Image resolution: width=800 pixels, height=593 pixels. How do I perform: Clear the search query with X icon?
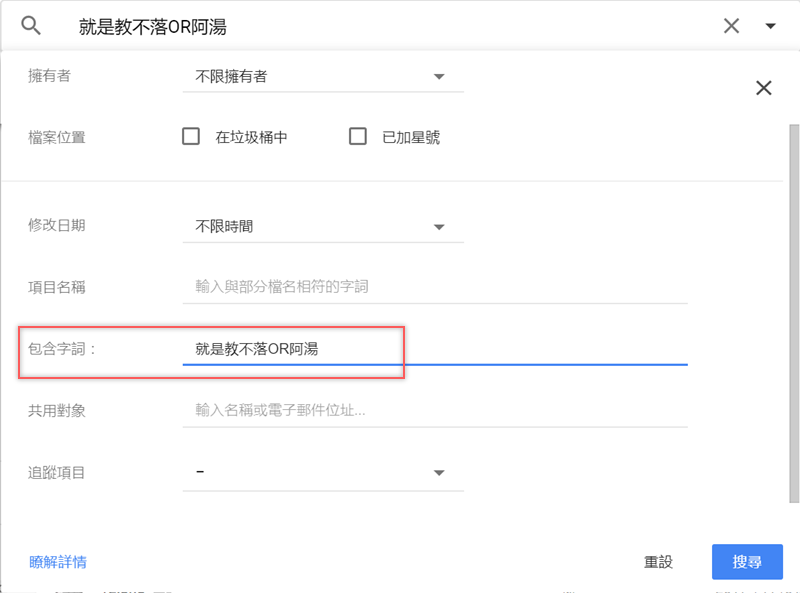tap(731, 26)
